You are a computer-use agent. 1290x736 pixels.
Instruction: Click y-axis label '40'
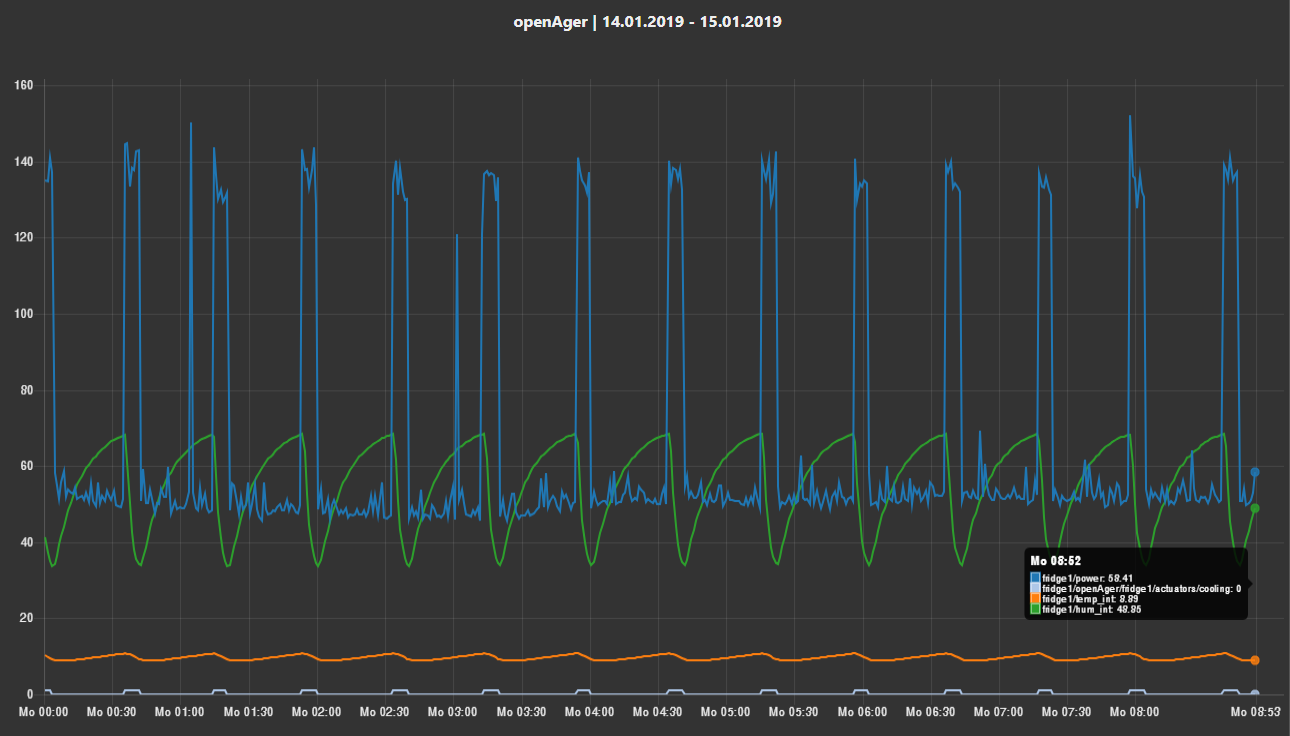pos(27,542)
